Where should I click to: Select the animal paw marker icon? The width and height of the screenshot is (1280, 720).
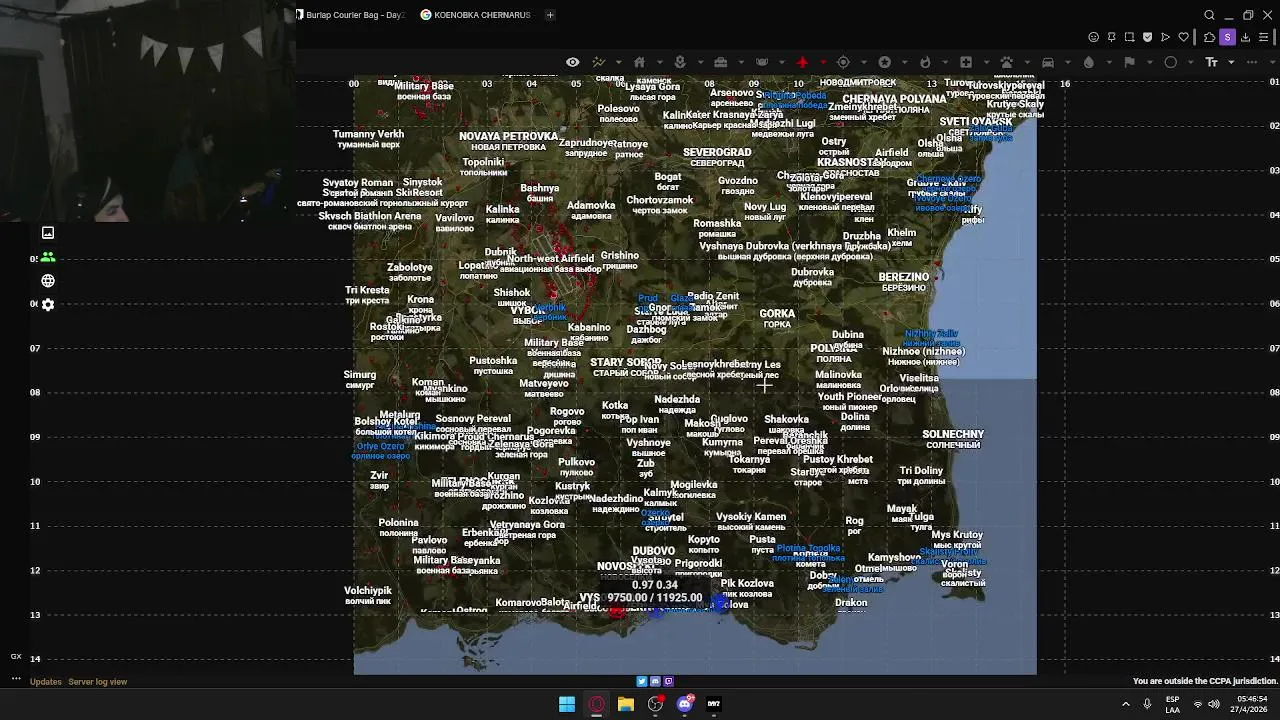(1007, 62)
